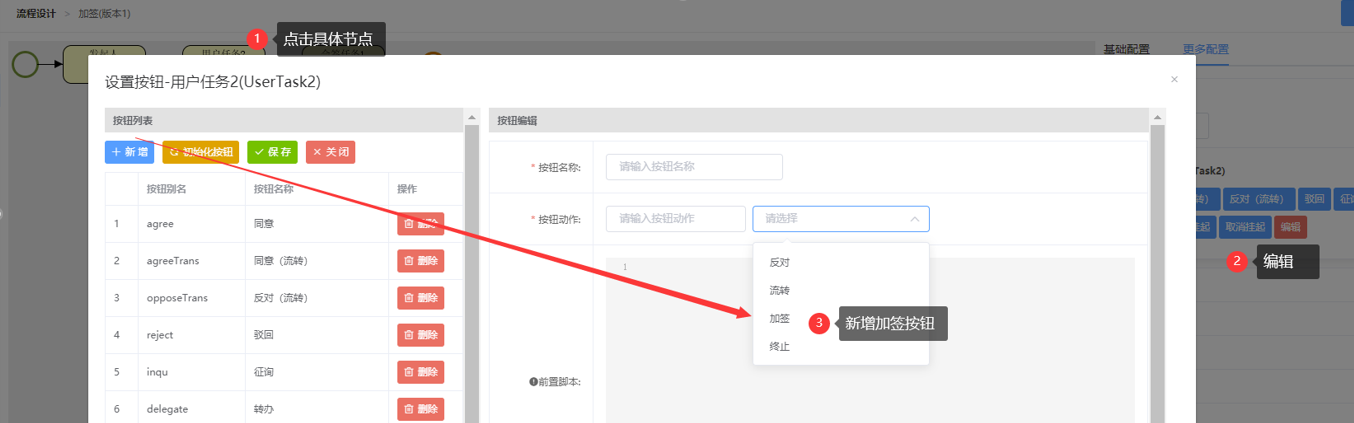
Task: Save the button list with 保存
Action: point(272,152)
